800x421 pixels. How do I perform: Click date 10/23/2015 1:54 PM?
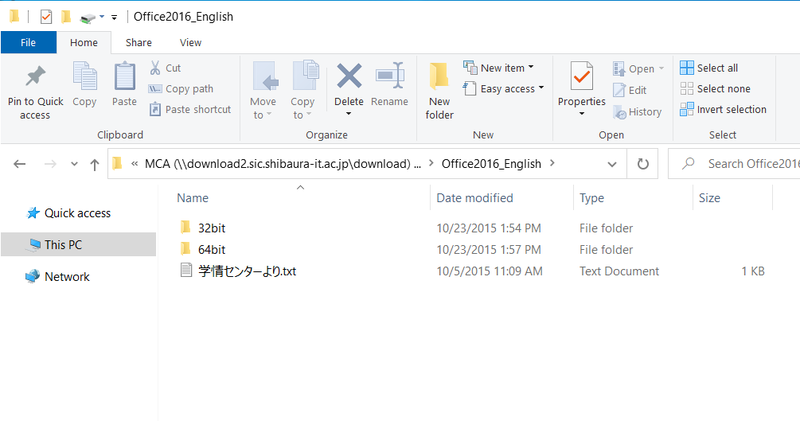(489, 228)
